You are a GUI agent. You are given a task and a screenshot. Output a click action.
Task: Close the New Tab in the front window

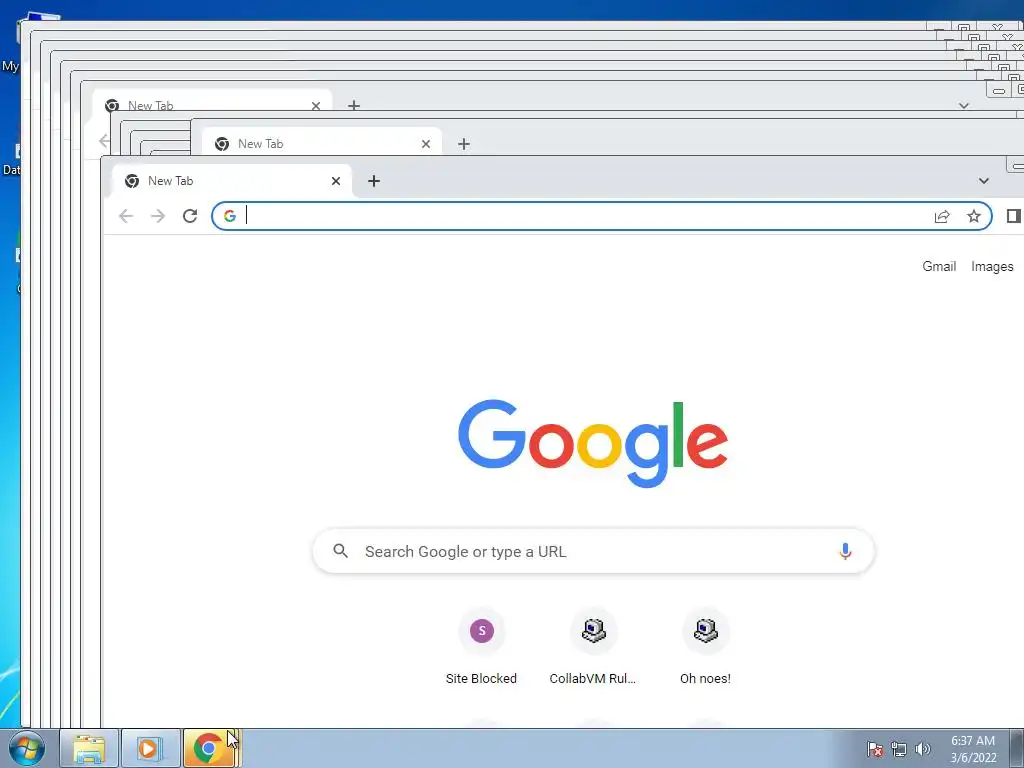pyautogui.click(x=336, y=181)
